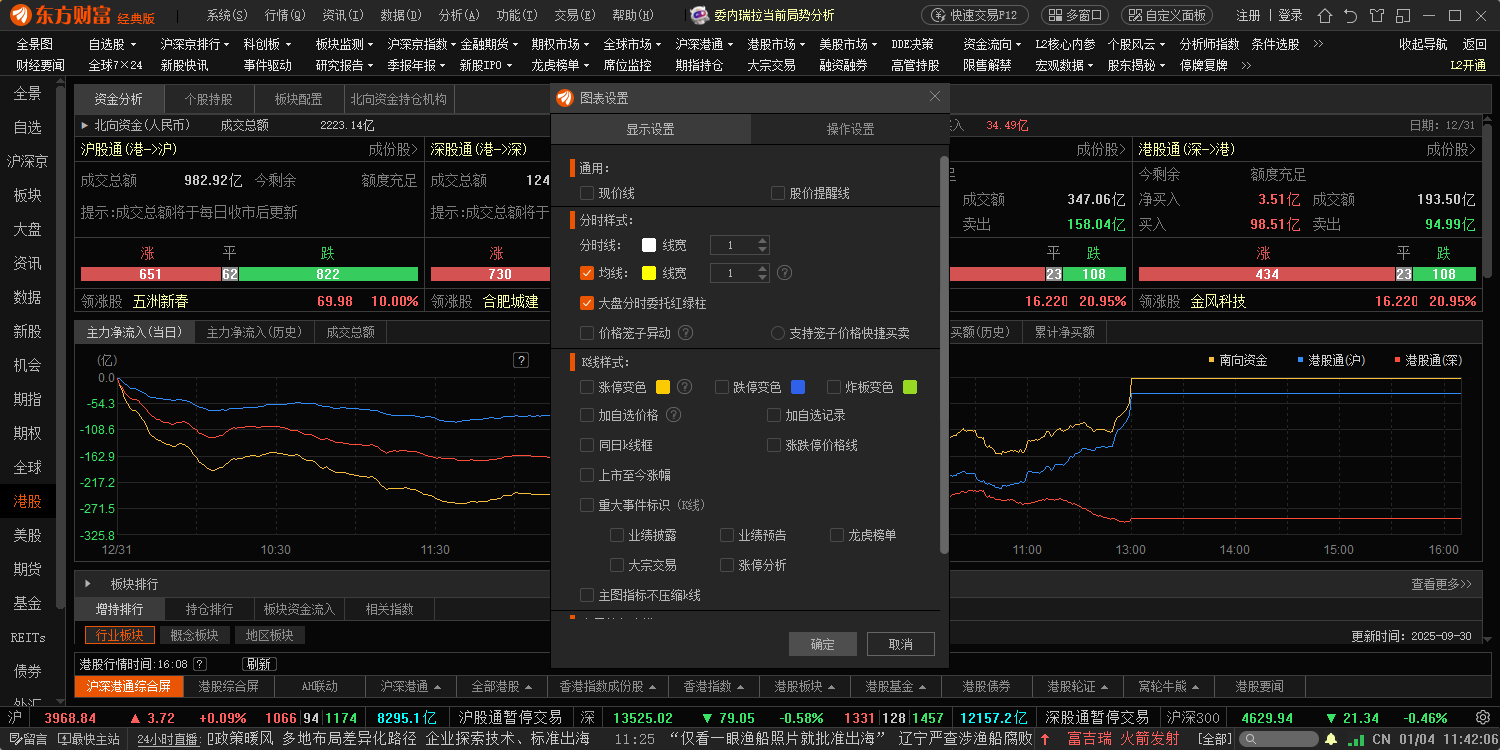Switch to 主力净流入(历史) tab

coord(254,332)
